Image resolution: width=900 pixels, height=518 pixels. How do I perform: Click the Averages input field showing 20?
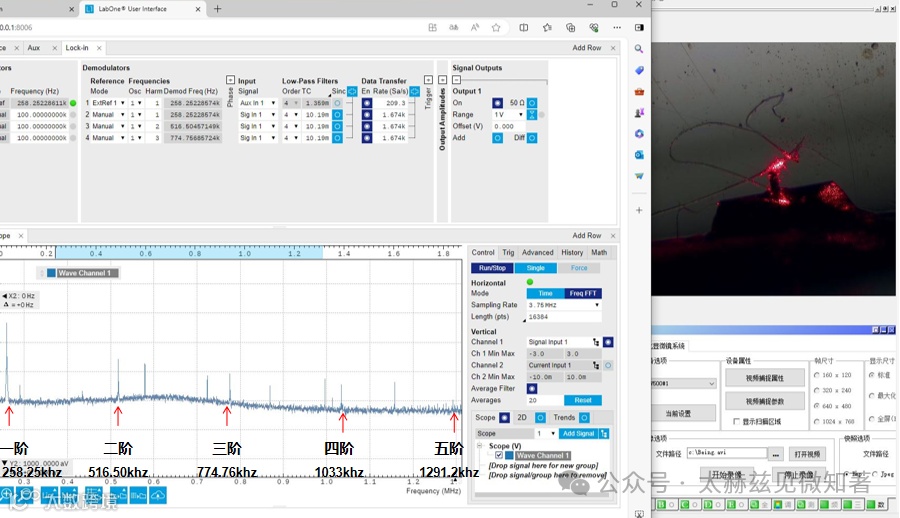[x=544, y=400]
